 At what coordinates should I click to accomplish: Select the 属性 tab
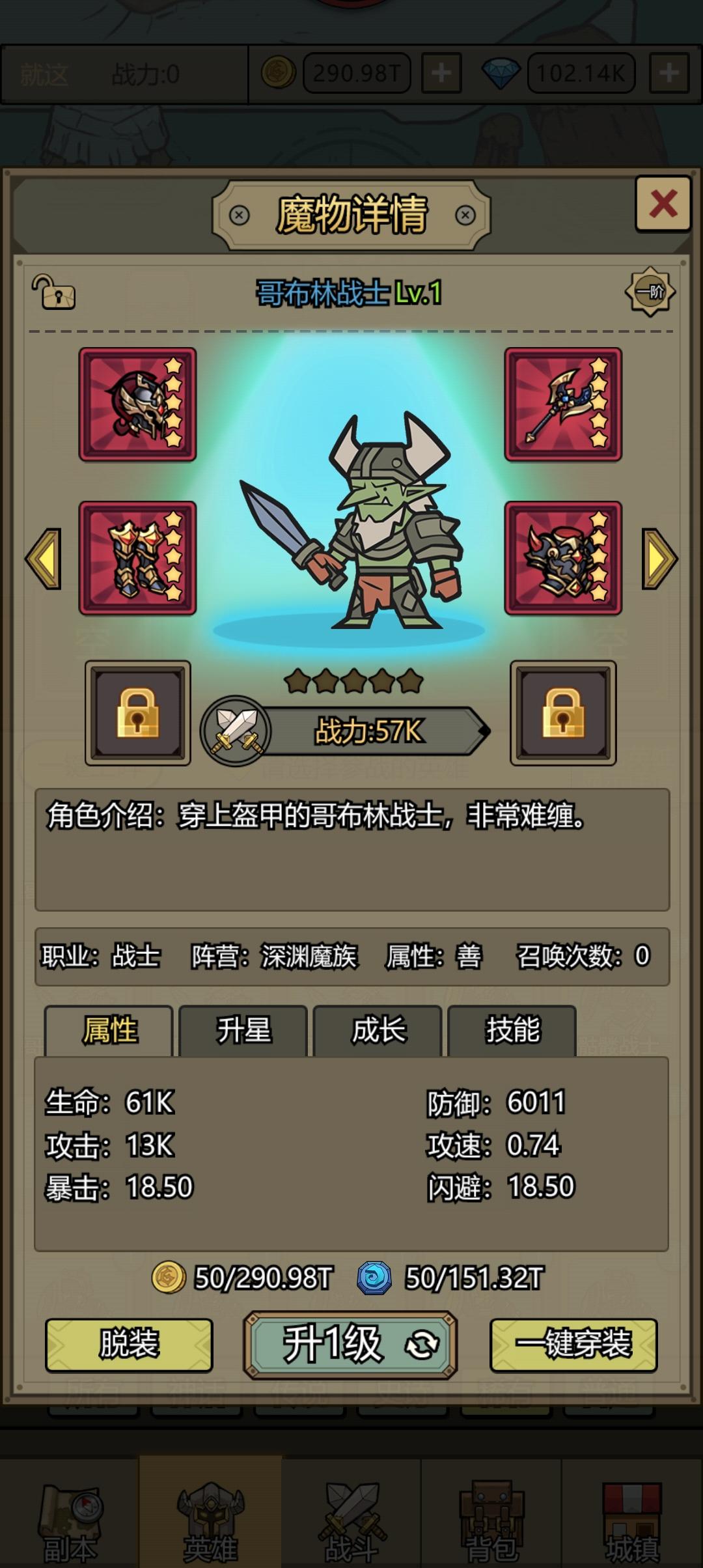(x=109, y=1031)
